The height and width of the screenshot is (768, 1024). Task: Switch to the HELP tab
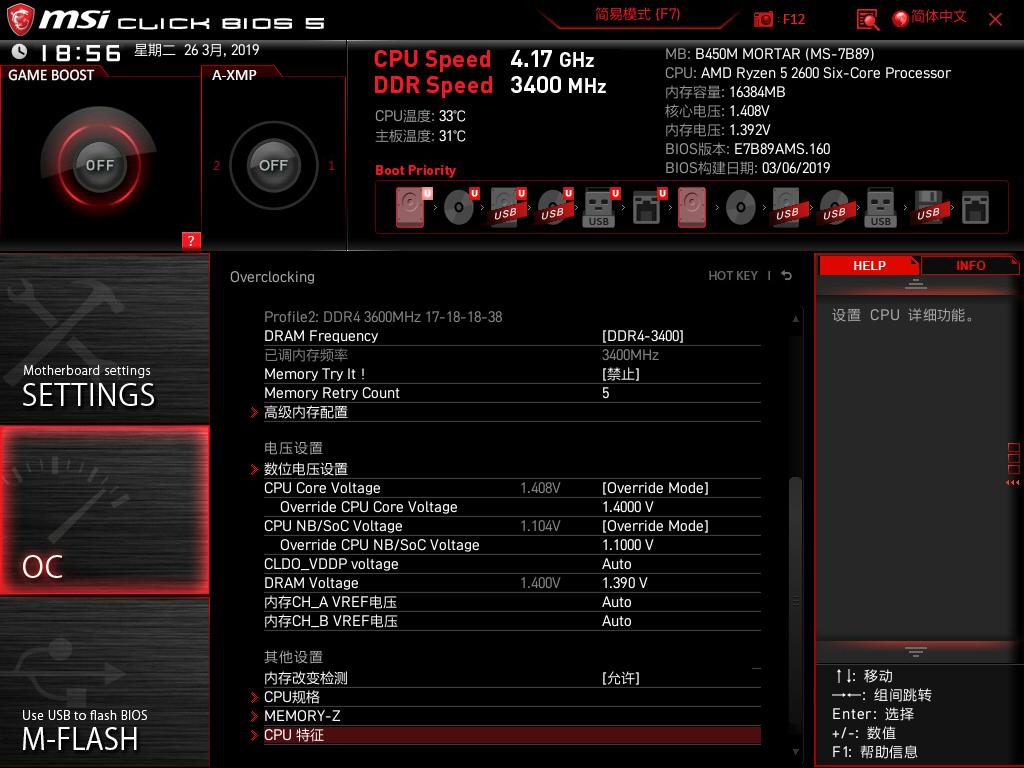869,265
